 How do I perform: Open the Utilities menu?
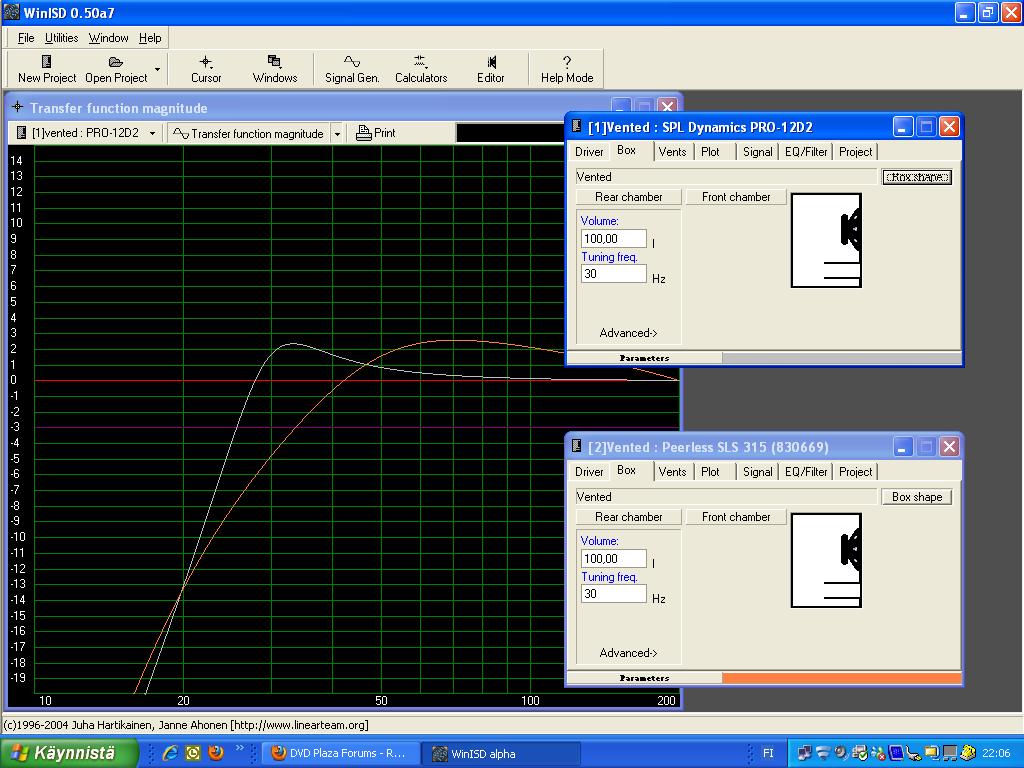click(x=61, y=38)
